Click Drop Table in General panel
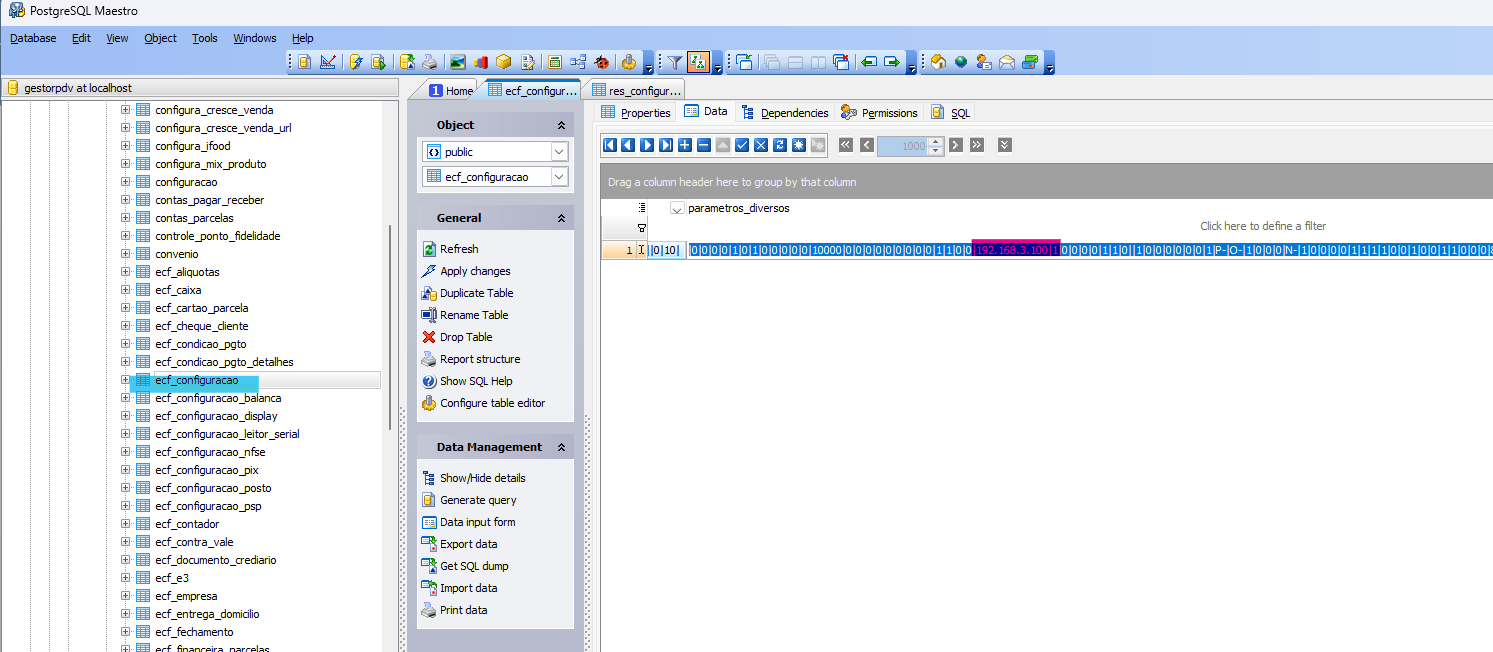1493x652 pixels. (x=466, y=337)
